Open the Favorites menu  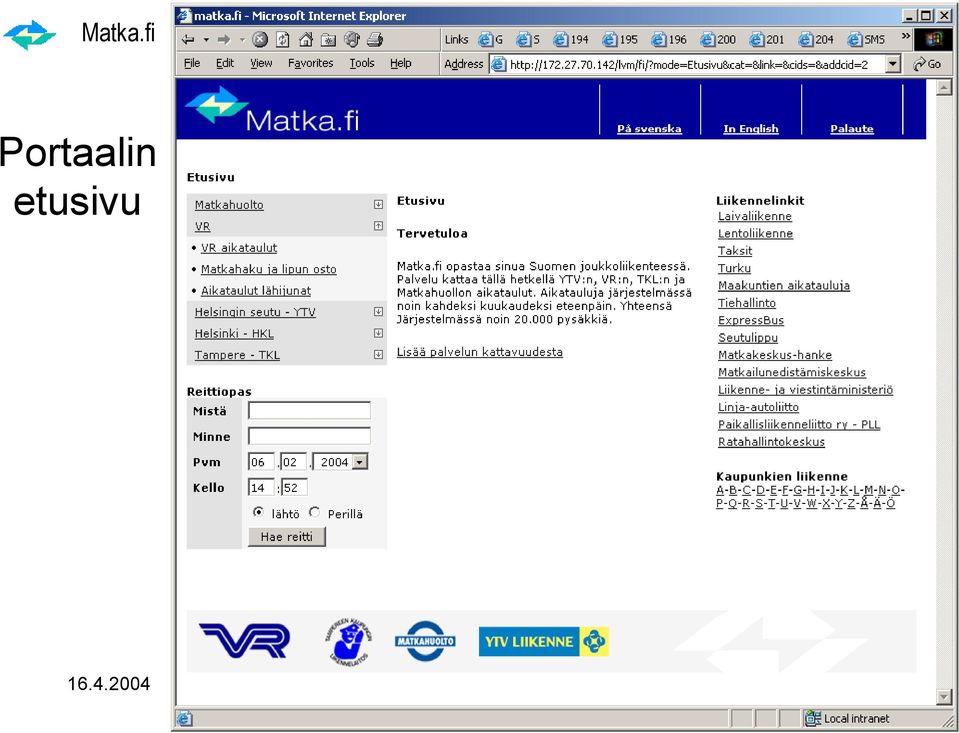pyautogui.click(x=311, y=63)
